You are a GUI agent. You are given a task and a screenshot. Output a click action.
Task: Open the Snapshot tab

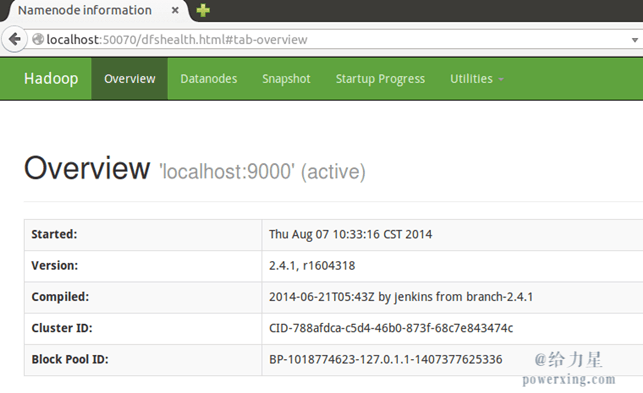pyautogui.click(x=286, y=79)
